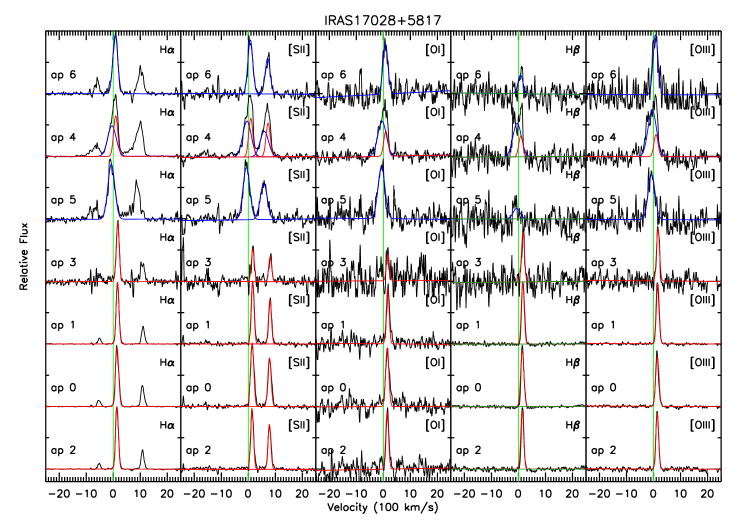
Task: Click the [OI] label in the ap 5 panel
Action: point(435,175)
